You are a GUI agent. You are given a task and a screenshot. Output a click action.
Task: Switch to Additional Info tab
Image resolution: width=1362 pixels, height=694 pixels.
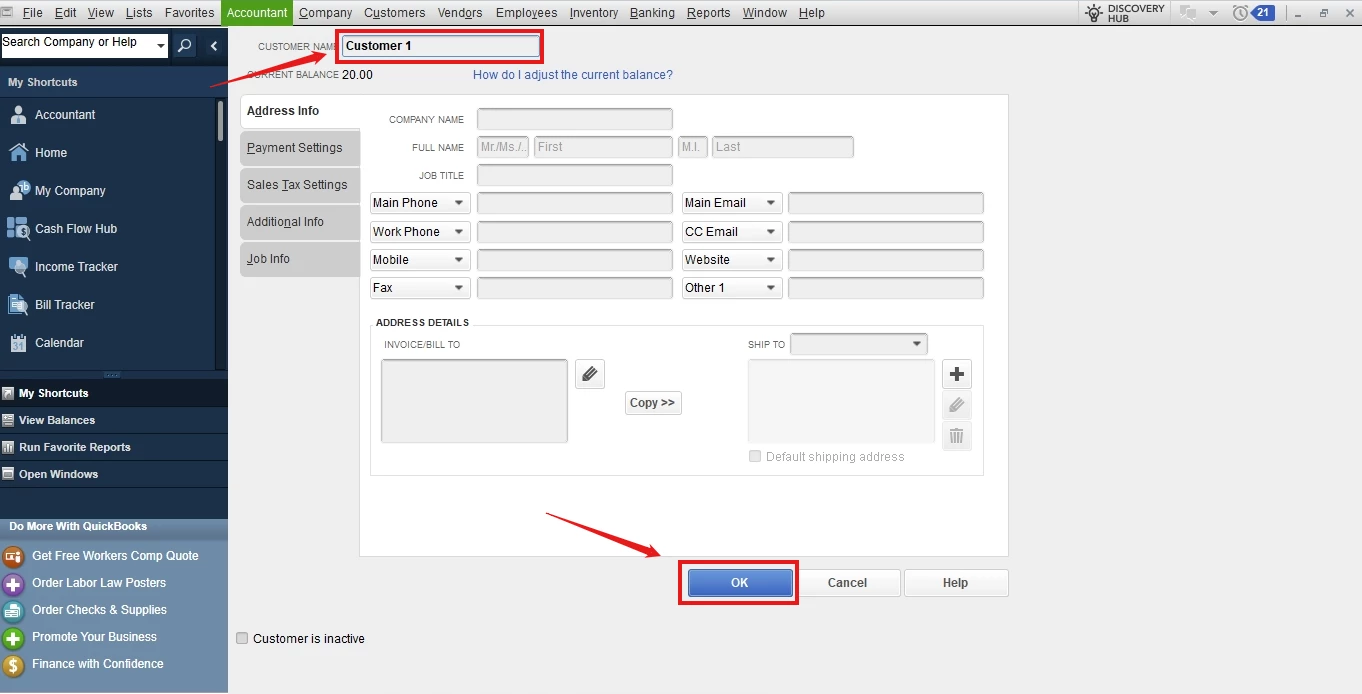pos(300,222)
